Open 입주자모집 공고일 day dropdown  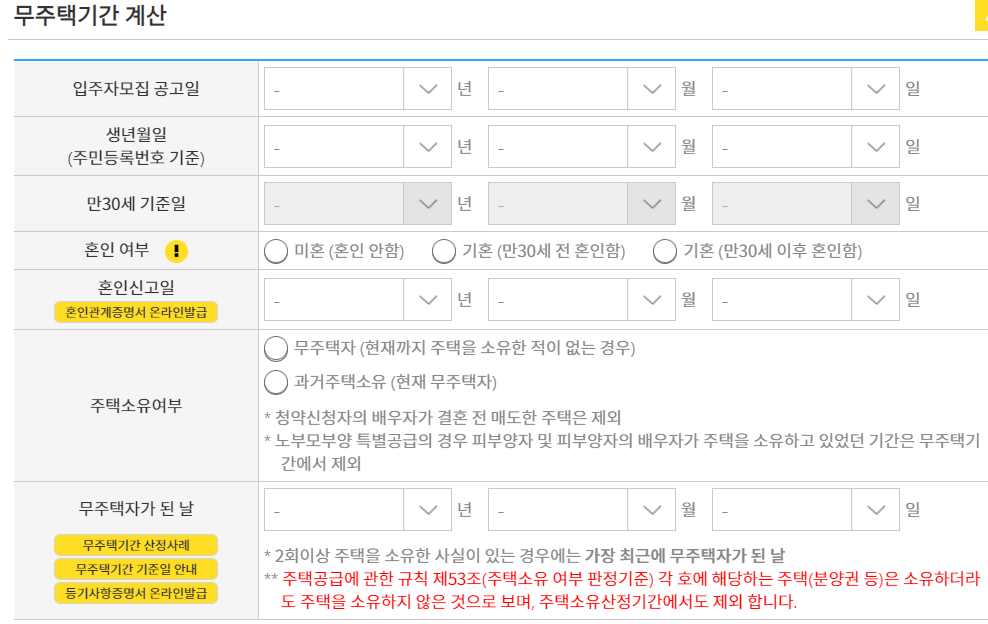click(806, 89)
